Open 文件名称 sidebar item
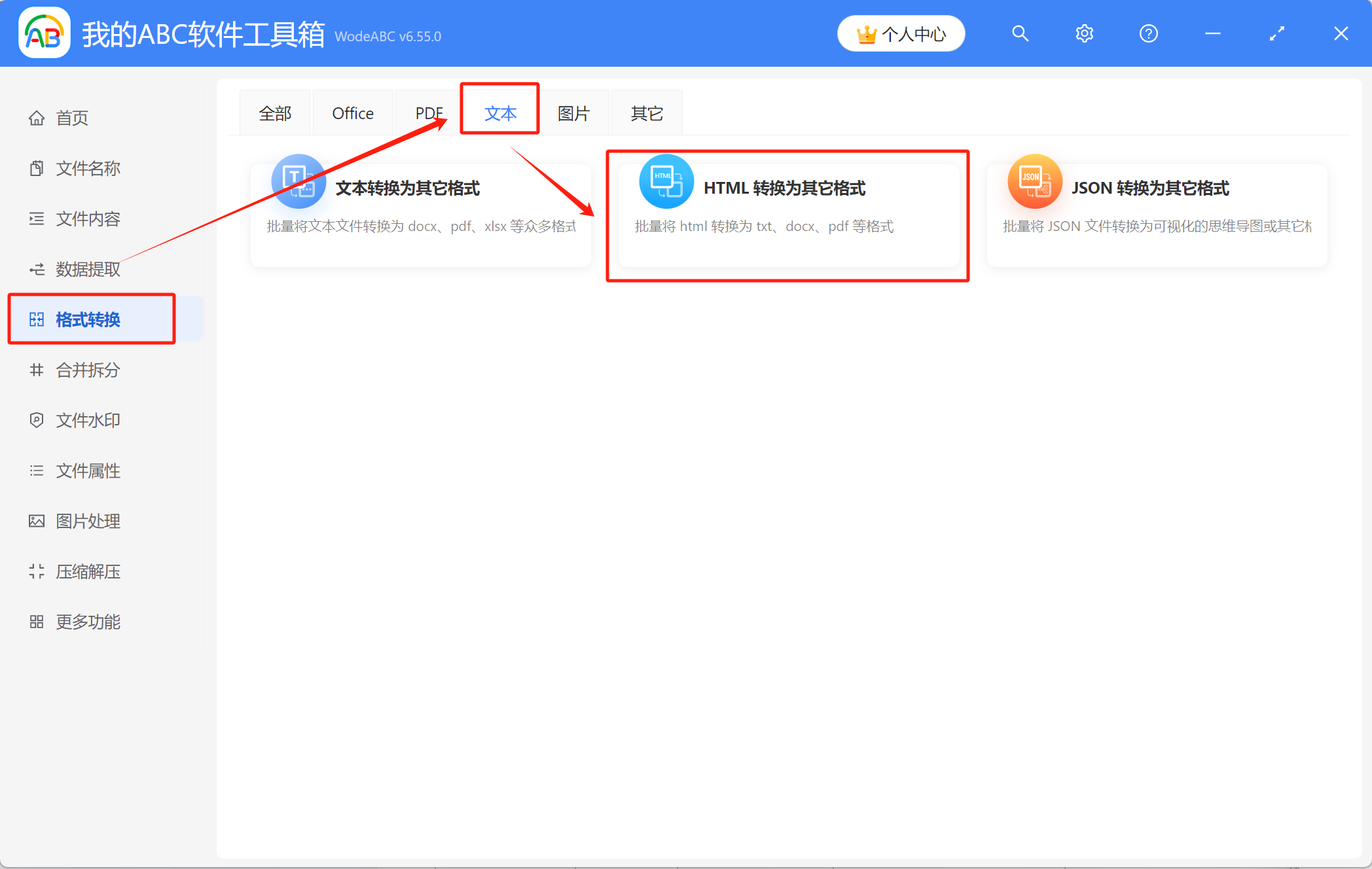Image resolution: width=1372 pixels, height=869 pixels. [x=88, y=168]
